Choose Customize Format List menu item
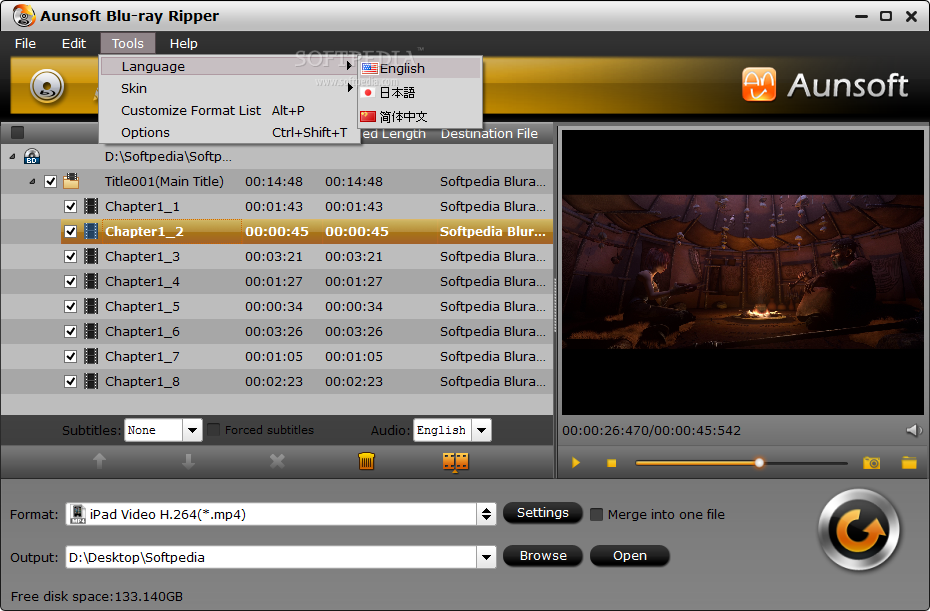This screenshot has height=611, width=930. click(x=230, y=110)
